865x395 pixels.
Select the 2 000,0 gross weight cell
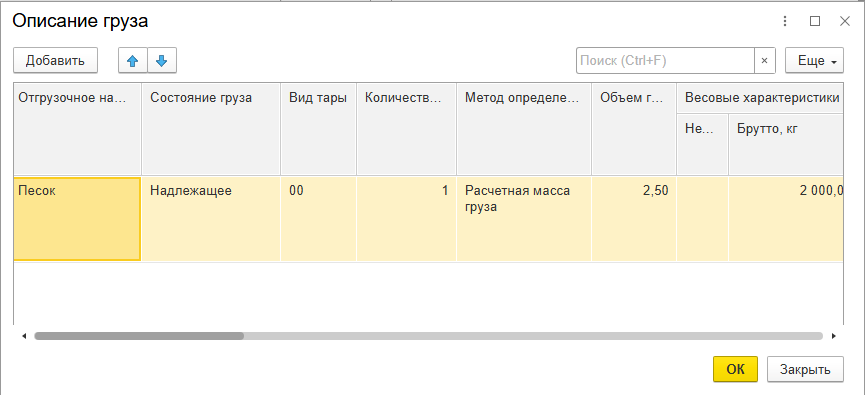coord(786,219)
